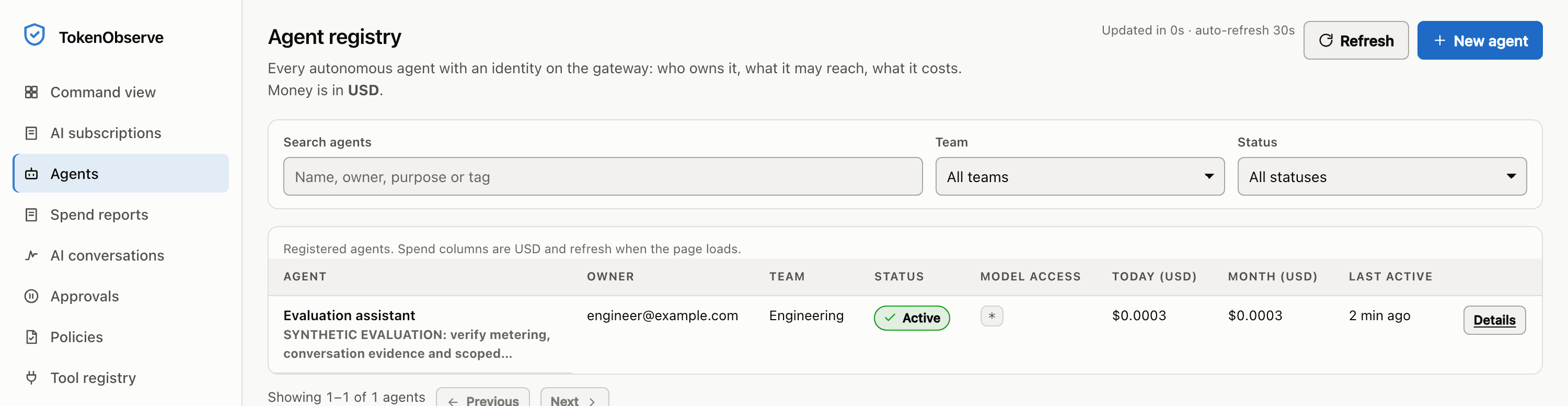Click 'Updated in 0s · auto-refresh 30s' text
Screen dimensions: 1568x406
(1198, 30)
